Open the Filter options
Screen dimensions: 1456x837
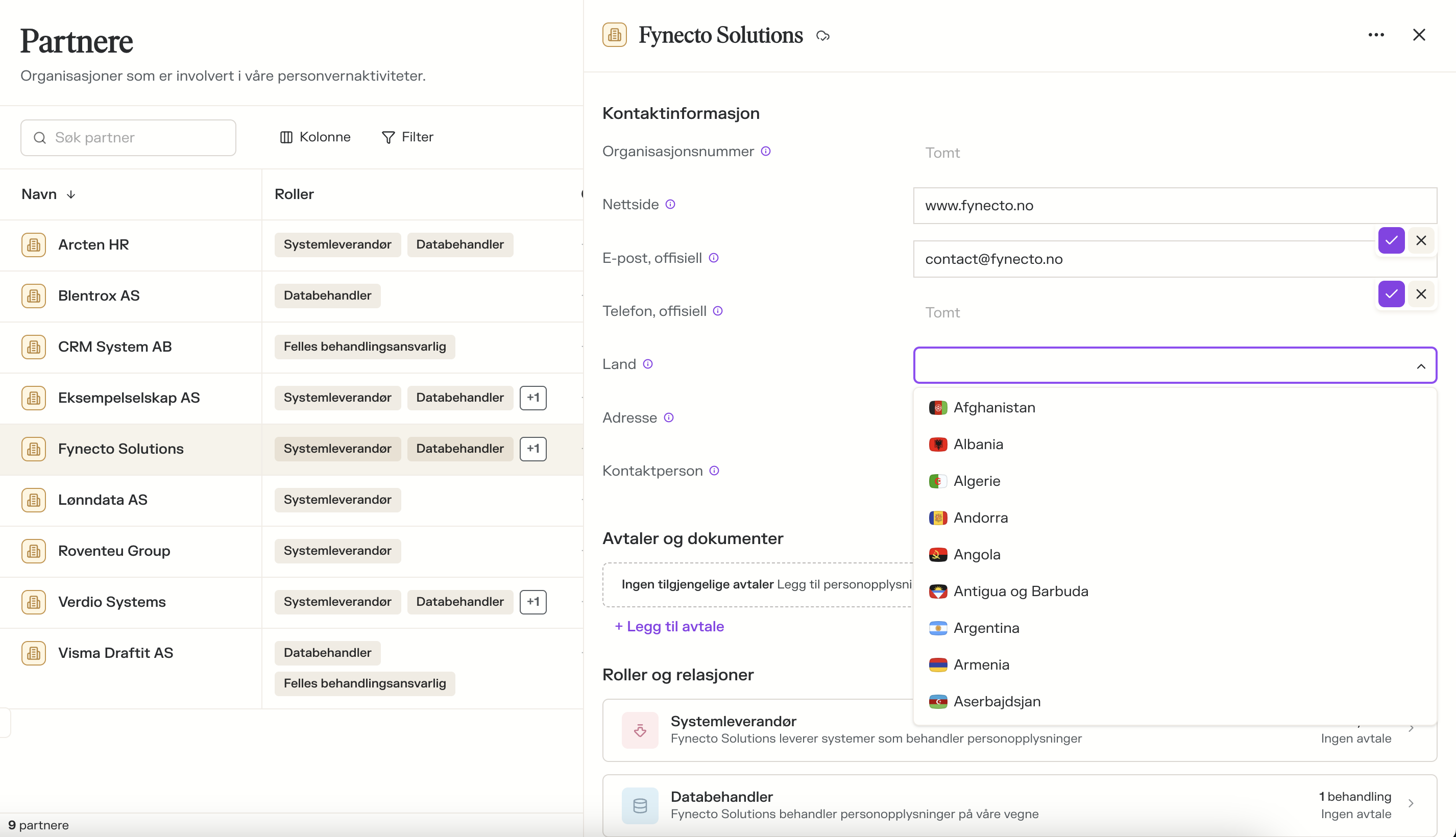(407, 137)
